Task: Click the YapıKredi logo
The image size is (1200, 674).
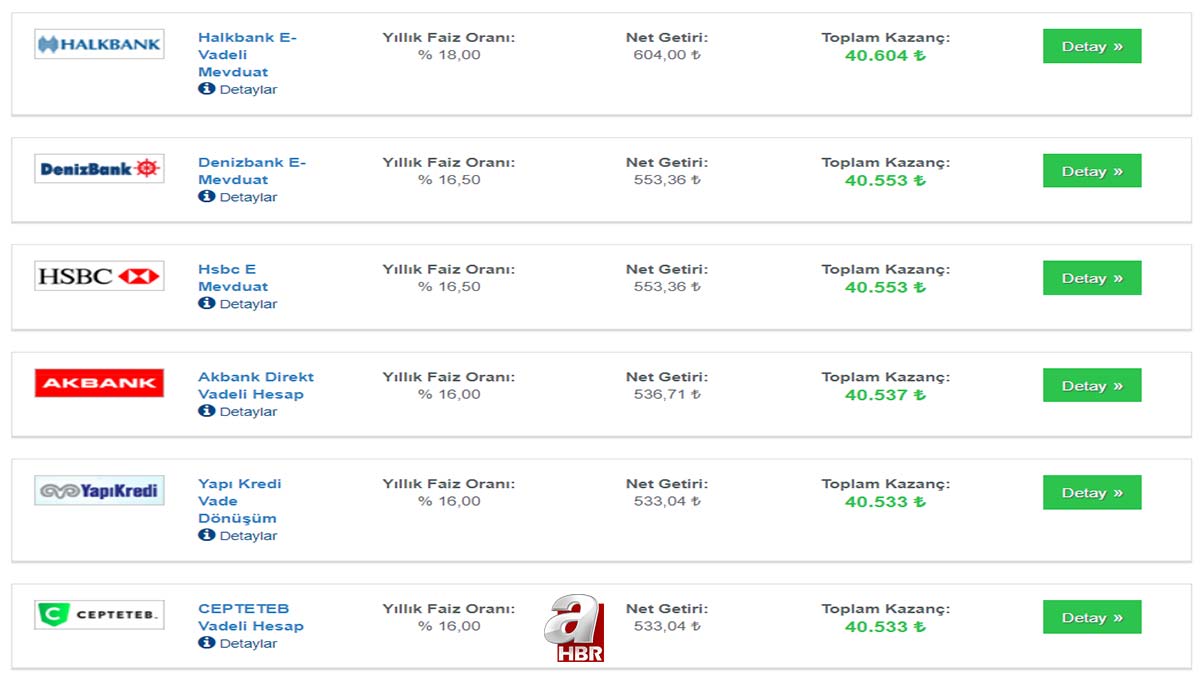Action: click(x=99, y=490)
